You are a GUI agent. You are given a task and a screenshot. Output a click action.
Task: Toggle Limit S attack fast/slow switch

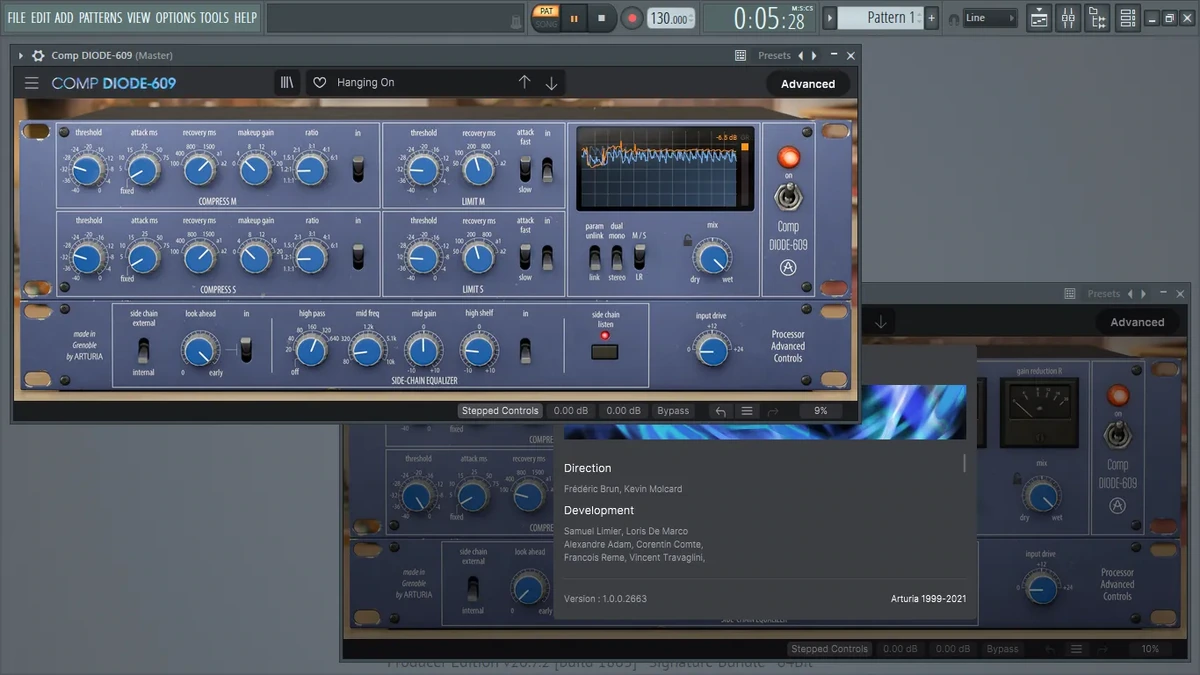524,257
